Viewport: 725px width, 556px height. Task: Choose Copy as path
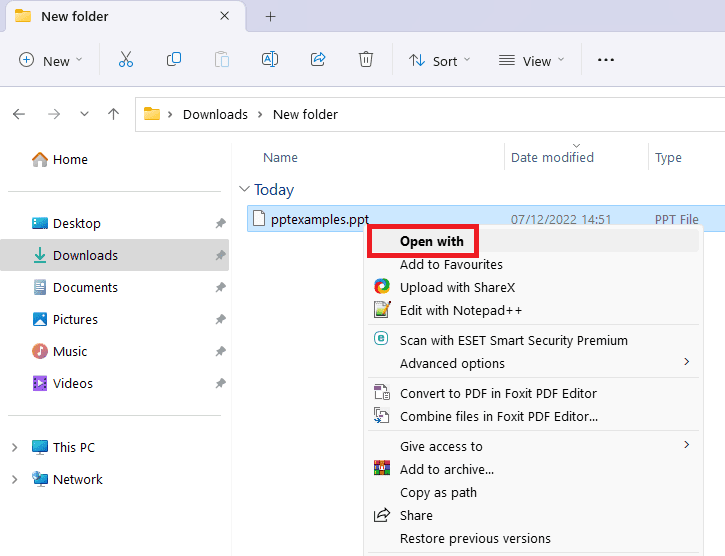[534, 493]
